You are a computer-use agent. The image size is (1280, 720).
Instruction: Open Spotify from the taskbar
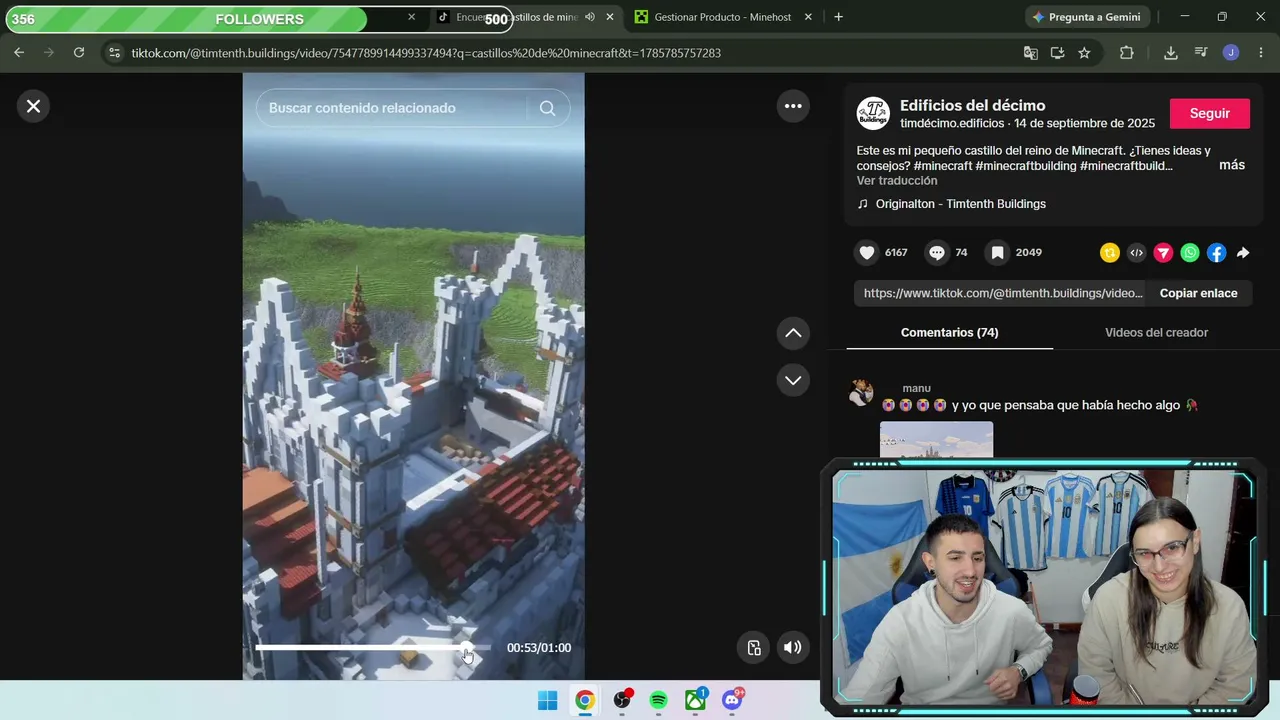tap(658, 700)
